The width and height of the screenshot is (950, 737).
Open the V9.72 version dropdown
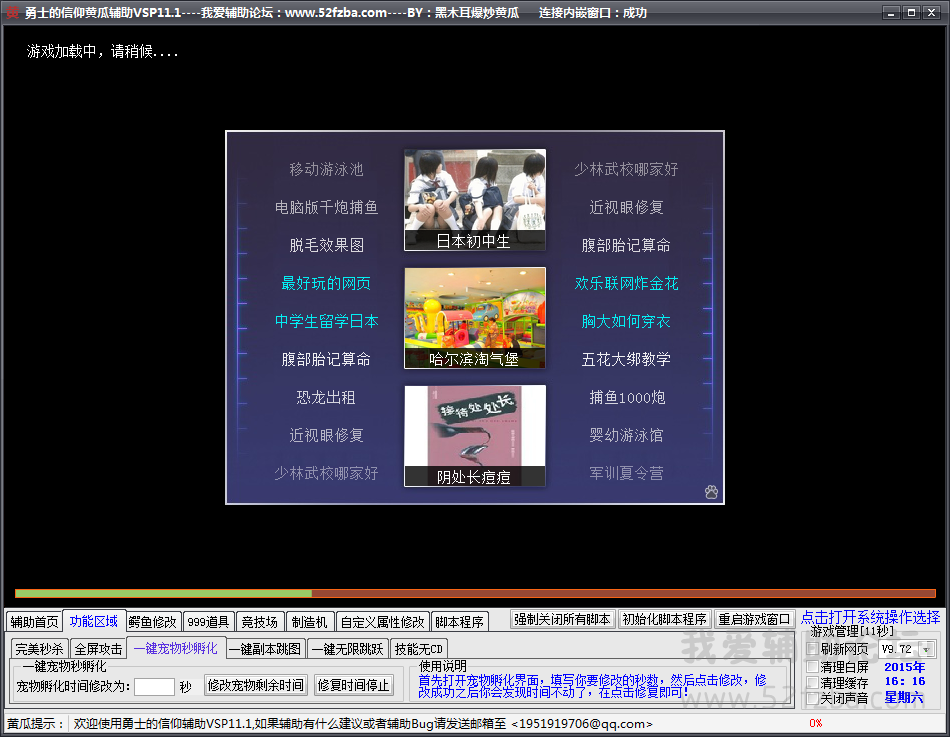click(x=926, y=649)
